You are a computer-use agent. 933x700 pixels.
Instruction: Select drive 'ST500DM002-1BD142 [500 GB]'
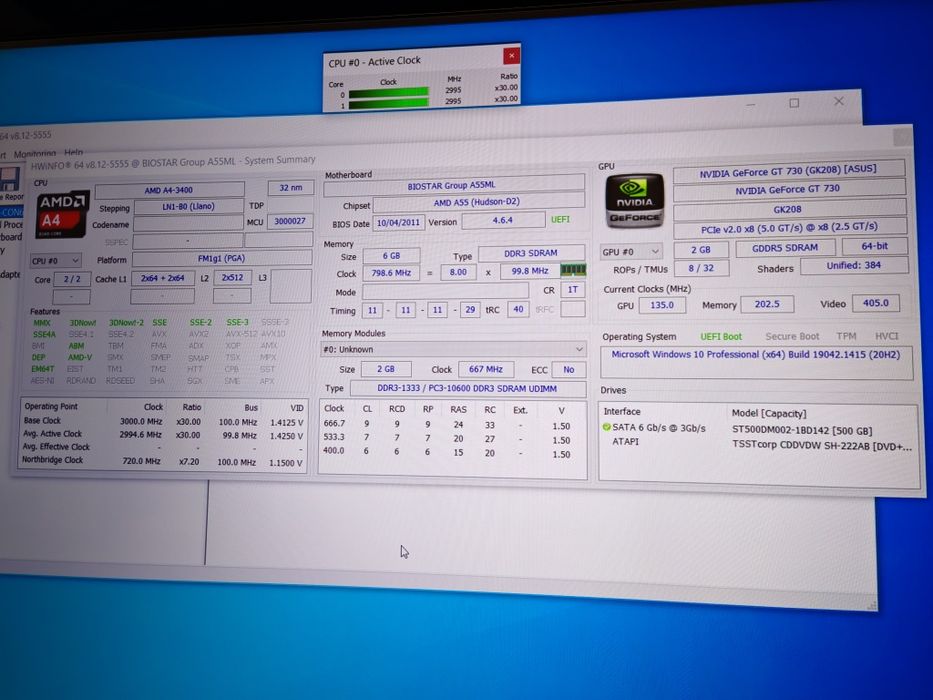point(801,430)
